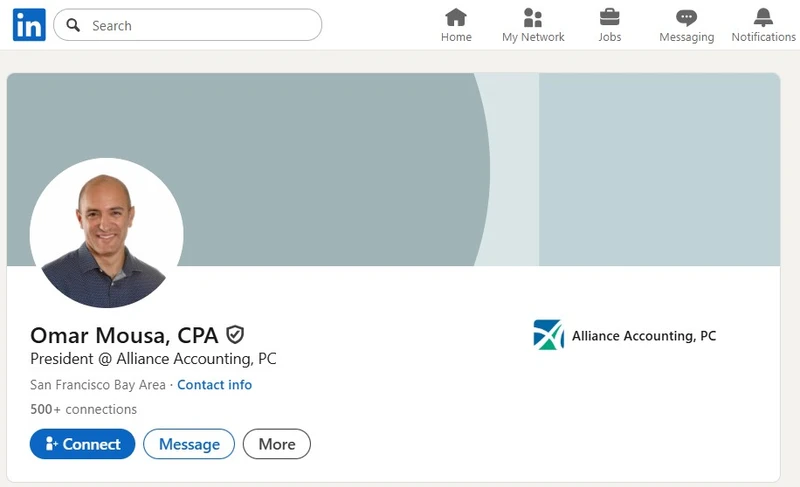Focus the Search text field

(200, 25)
